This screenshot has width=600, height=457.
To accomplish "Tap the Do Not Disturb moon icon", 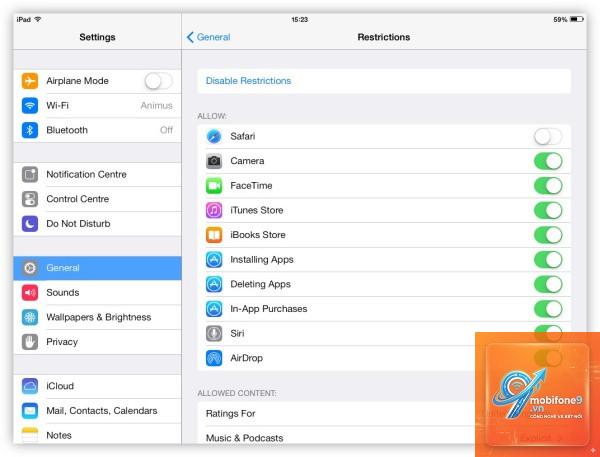I will click(x=30, y=224).
